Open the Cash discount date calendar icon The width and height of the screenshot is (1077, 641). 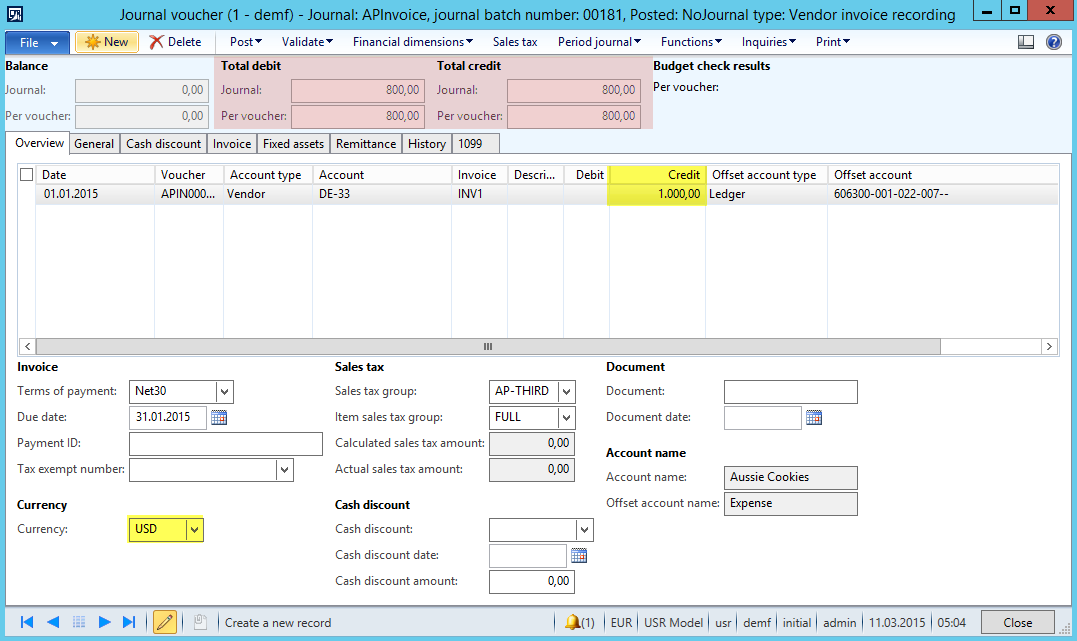[579, 556]
